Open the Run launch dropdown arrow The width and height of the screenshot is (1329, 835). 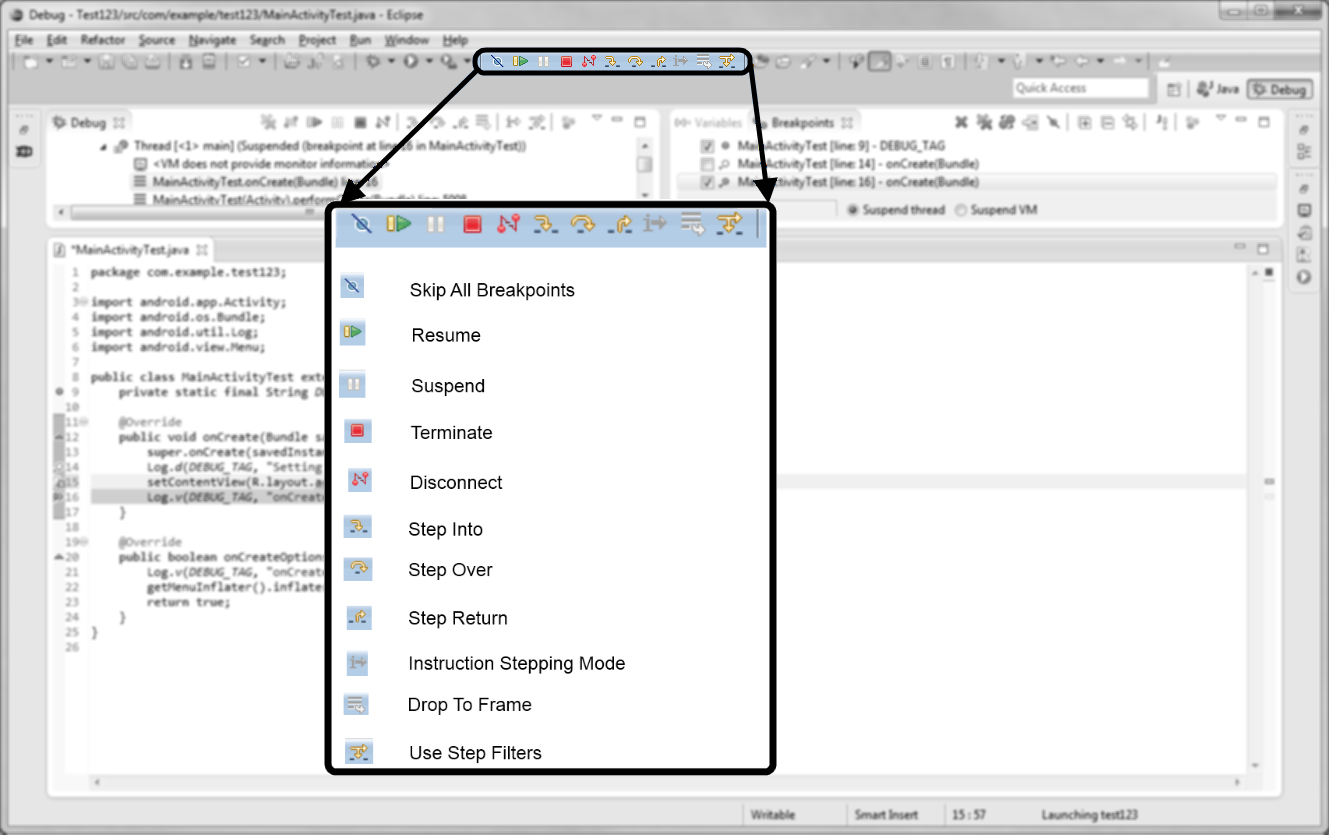(429, 62)
